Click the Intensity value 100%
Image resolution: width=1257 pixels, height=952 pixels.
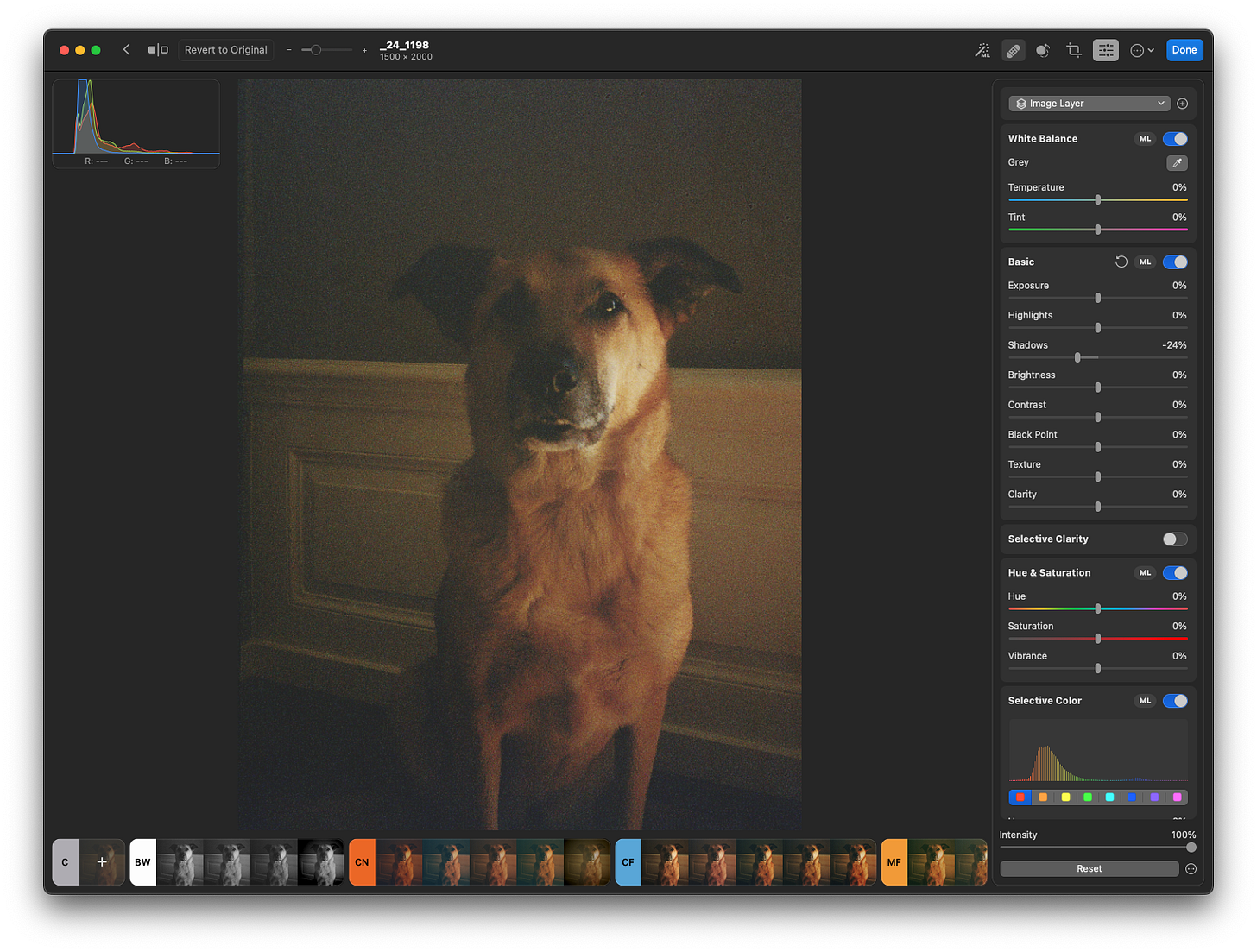click(x=1184, y=835)
